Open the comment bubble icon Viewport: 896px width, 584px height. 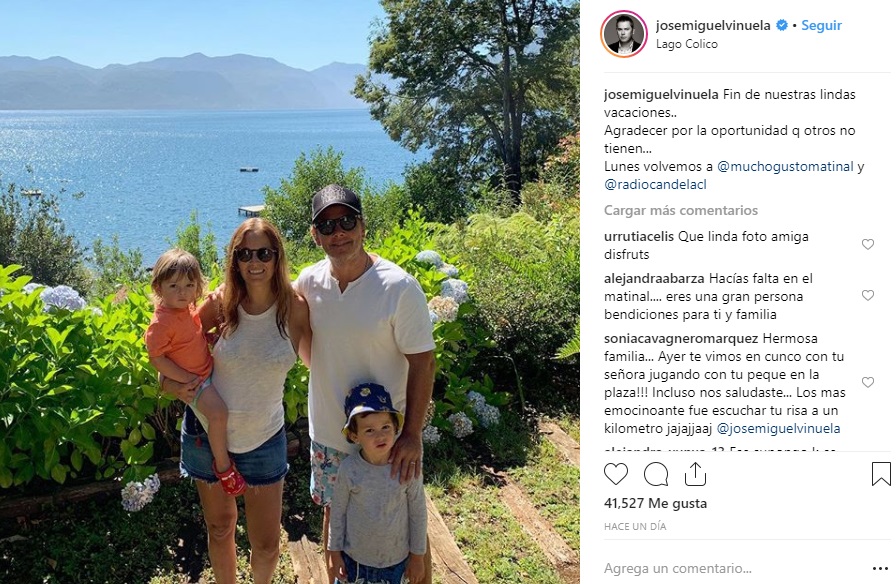click(655, 474)
